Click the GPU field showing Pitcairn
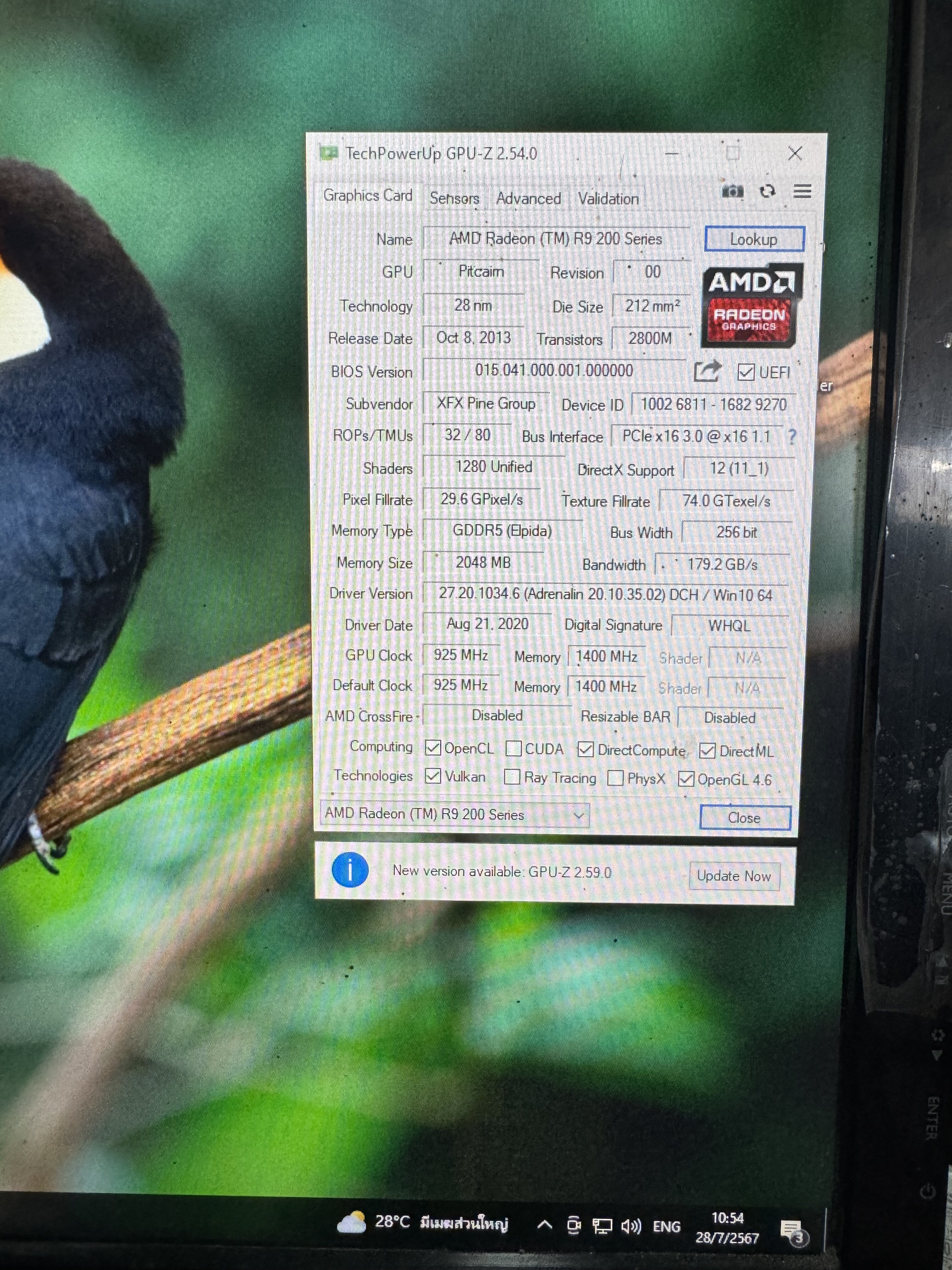Screen dimensions: 952x1270 pos(481,272)
